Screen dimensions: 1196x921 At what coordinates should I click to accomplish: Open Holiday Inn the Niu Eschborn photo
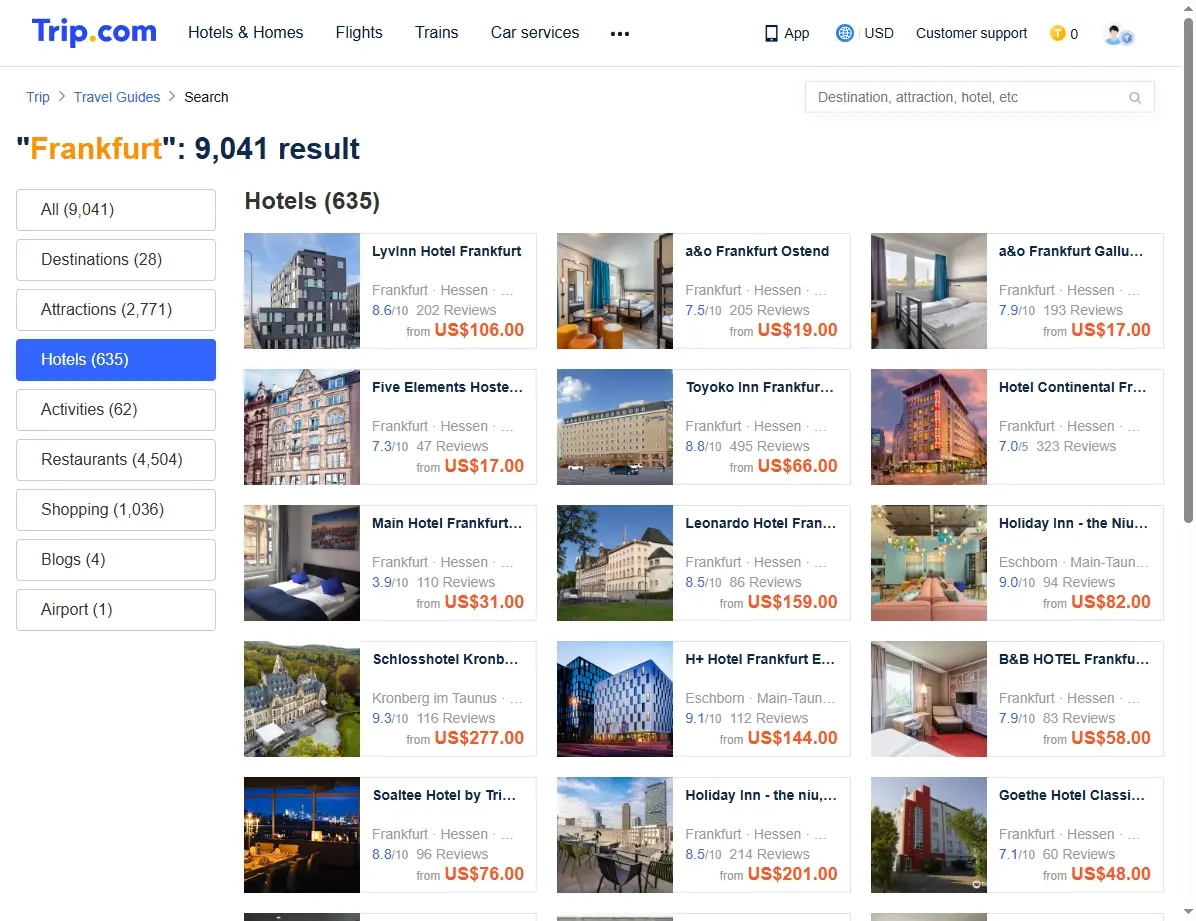[x=929, y=562]
